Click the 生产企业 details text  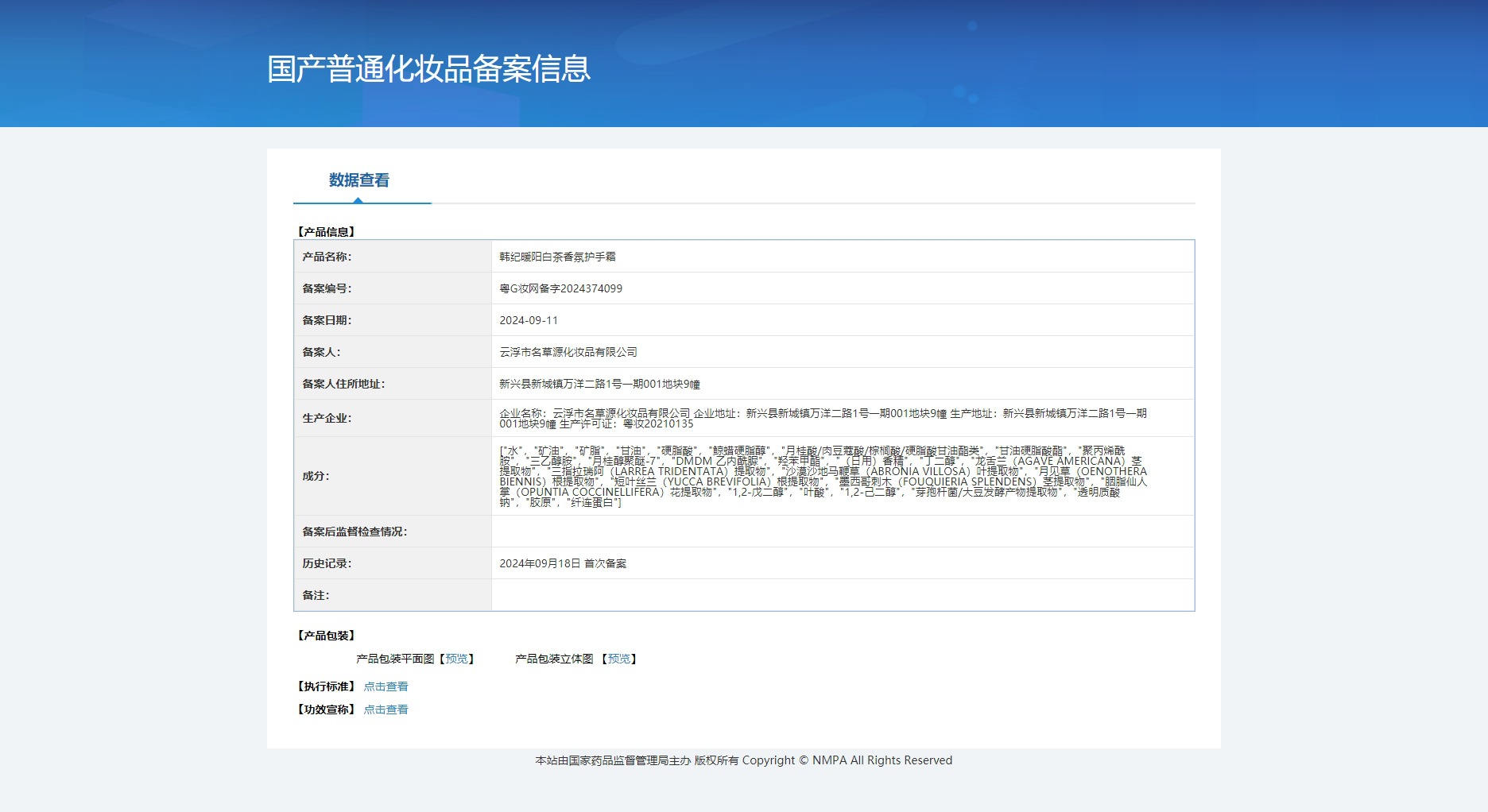(x=823, y=418)
